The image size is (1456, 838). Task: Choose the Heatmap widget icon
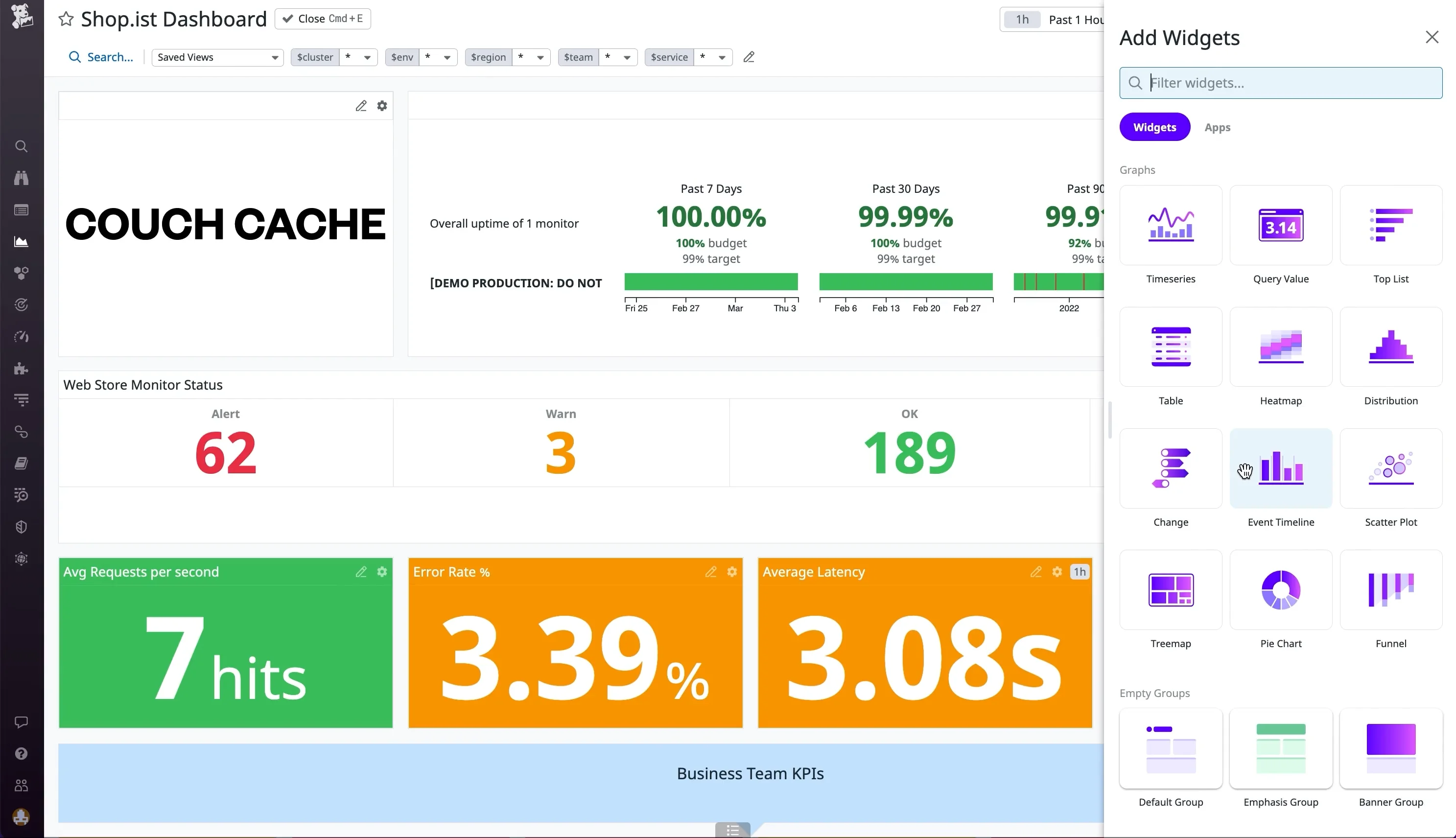tap(1280, 347)
